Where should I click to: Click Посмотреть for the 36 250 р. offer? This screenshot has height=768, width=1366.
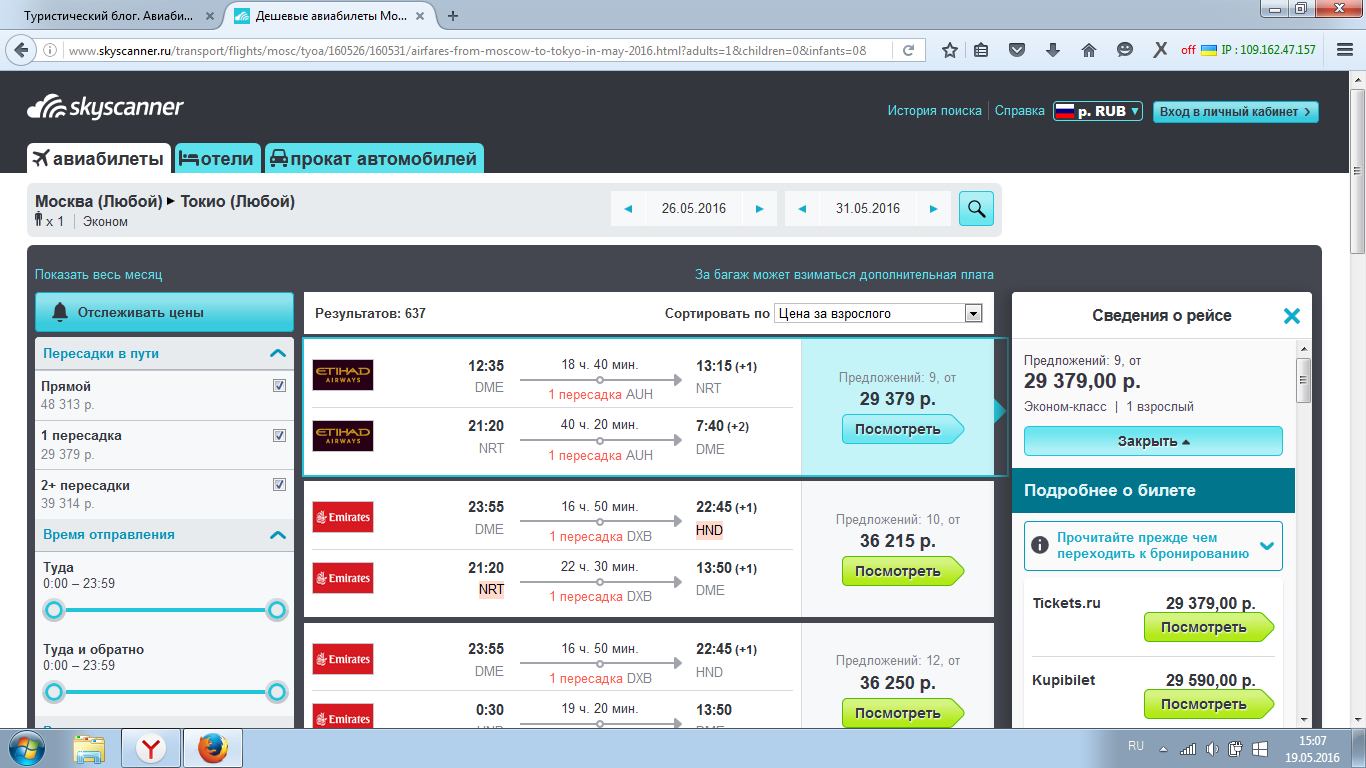902,714
